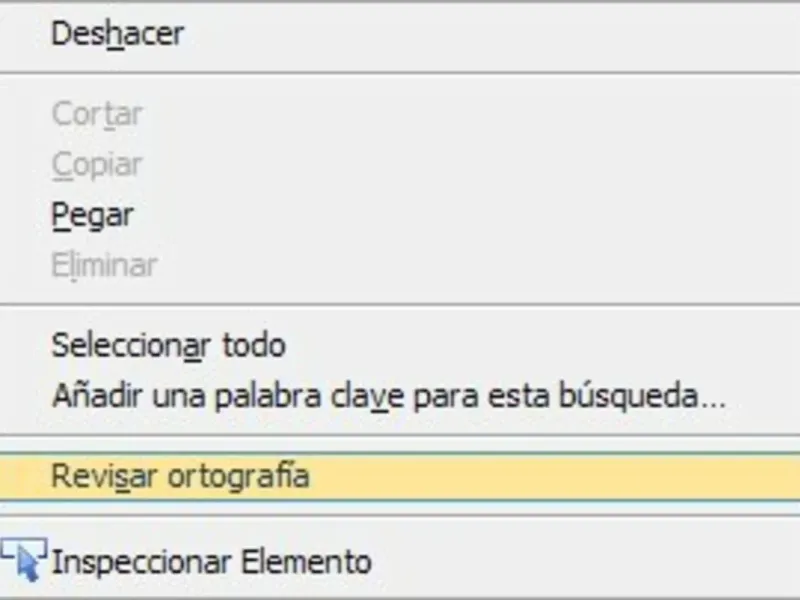This screenshot has width=800, height=600.
Task: Undo last edit via Deshacer
Action: [x=400, y=35]
